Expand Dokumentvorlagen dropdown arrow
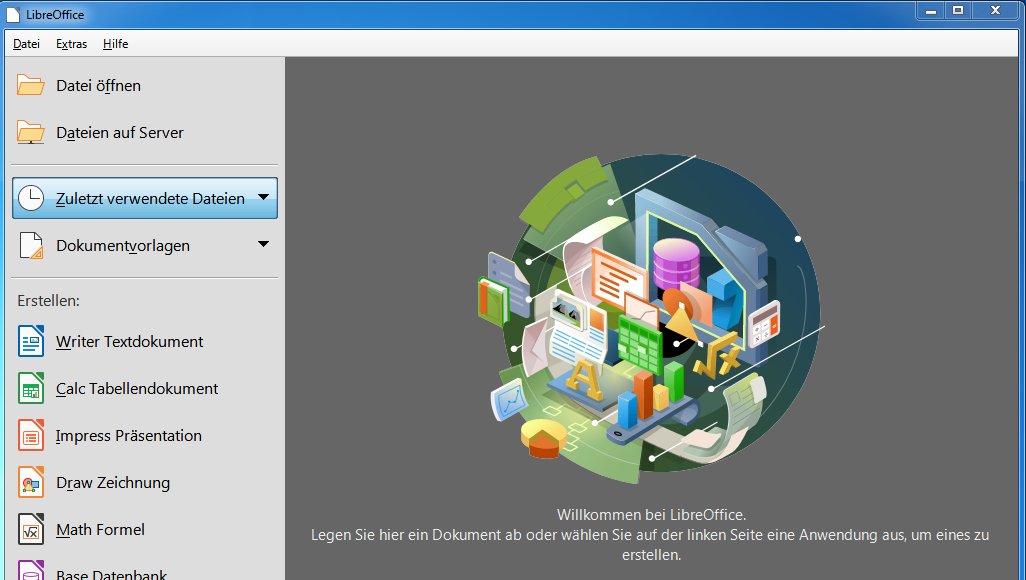The width and height of the screenshot is (1026, 580). click(263, 244)
